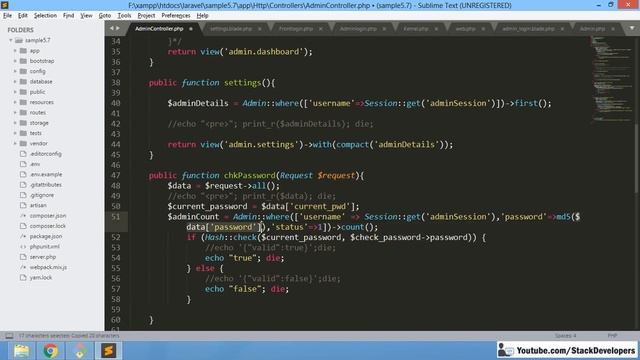Open the Edit menu
Screen dimensions: 640x360
click(x=22, y=16)
